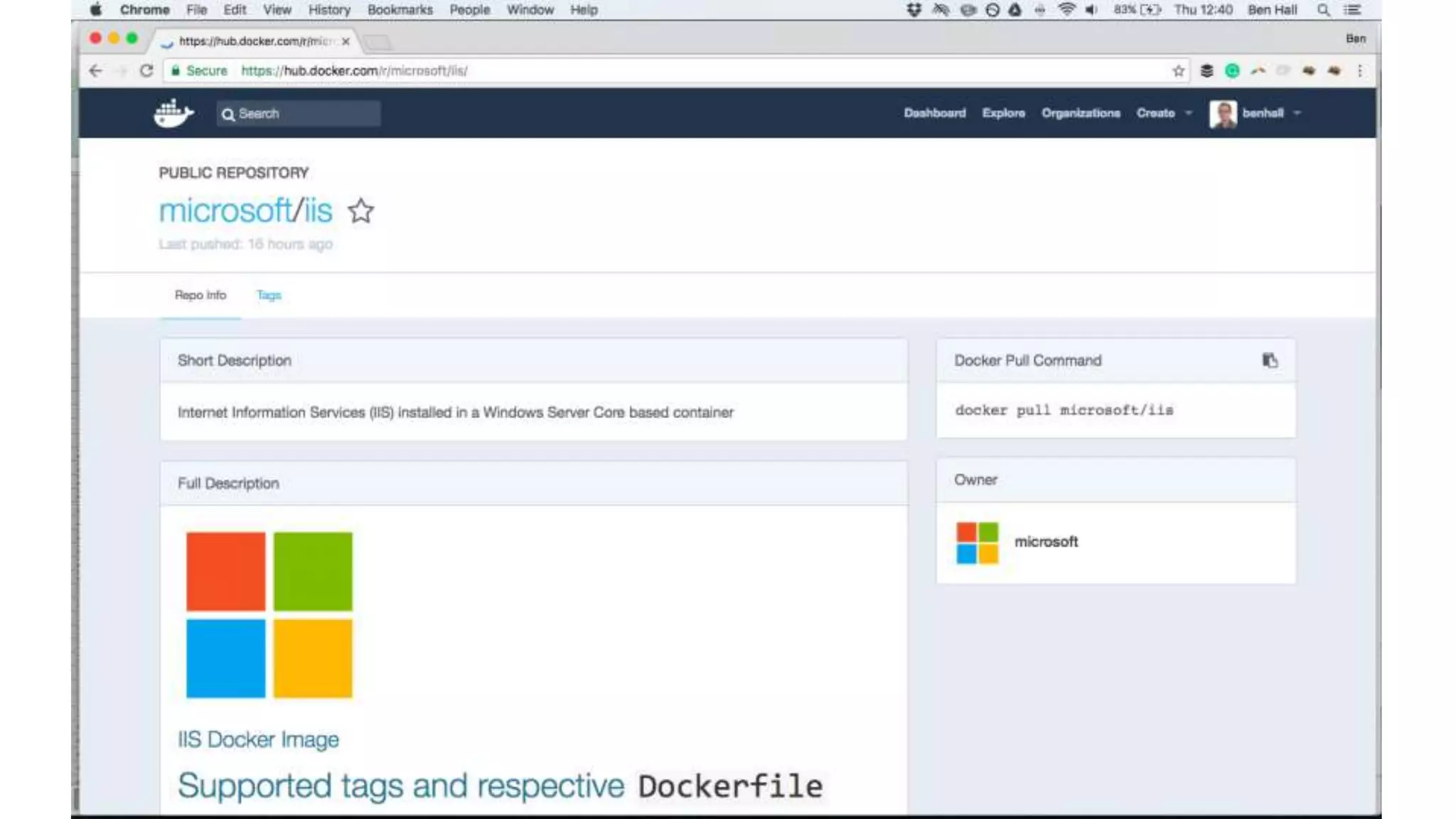1456x819 pixels.
Task: Star the microsoft/iis repository
Action: click(360, 211)
